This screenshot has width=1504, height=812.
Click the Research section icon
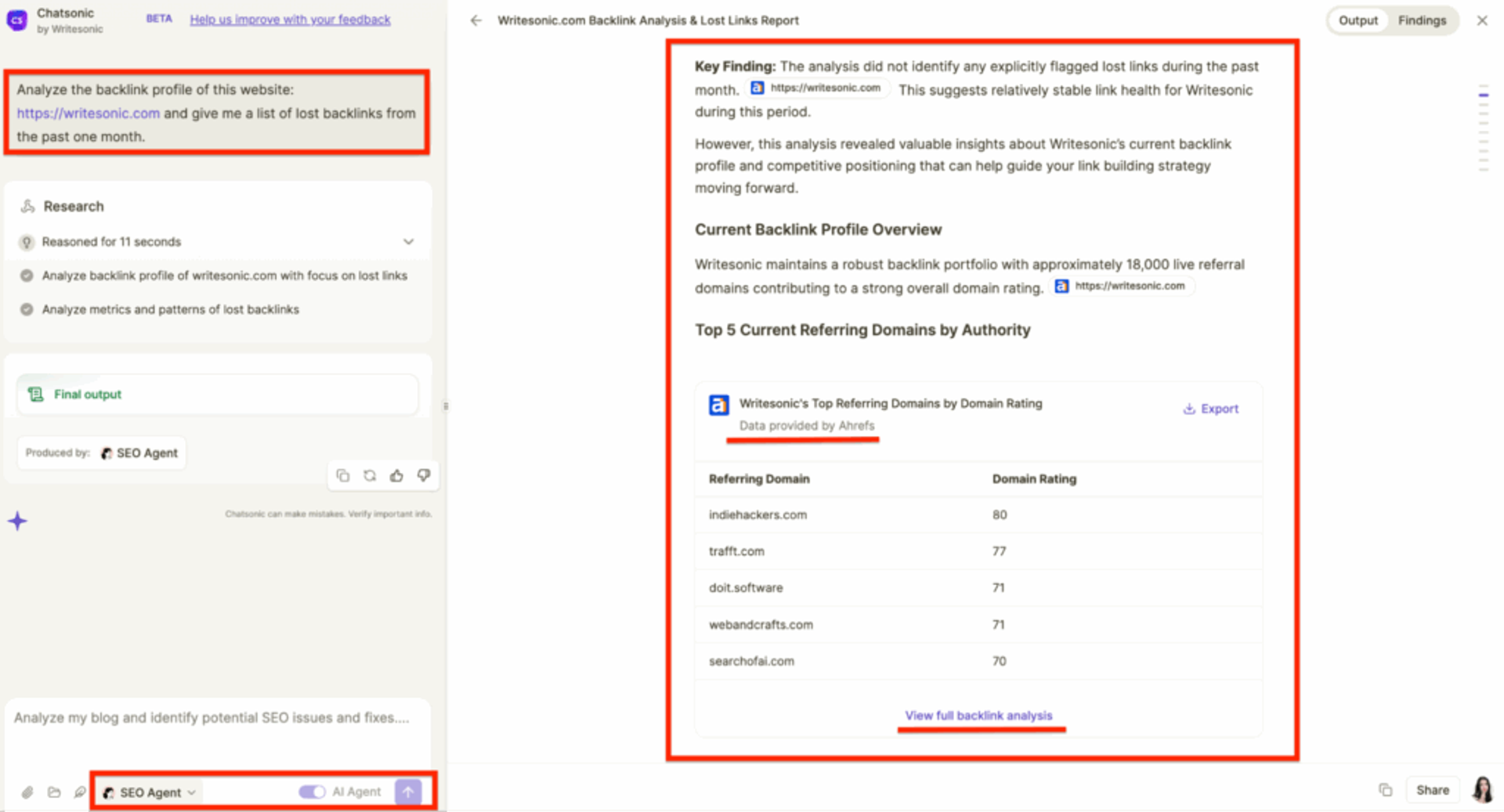27,206
